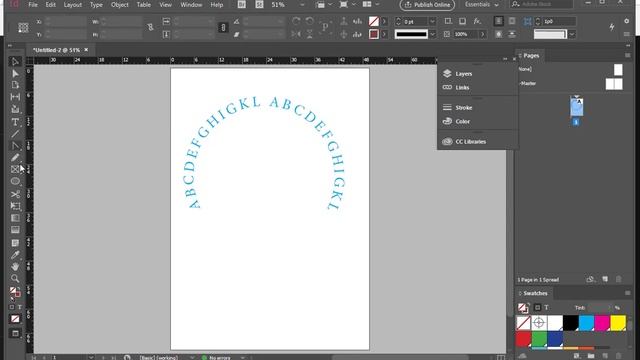Image resolution: width=640 pixels, height=360 pixels.
Task: Select page 1 thumbnail in Pages panel
Action: click(x=576, y=107)
